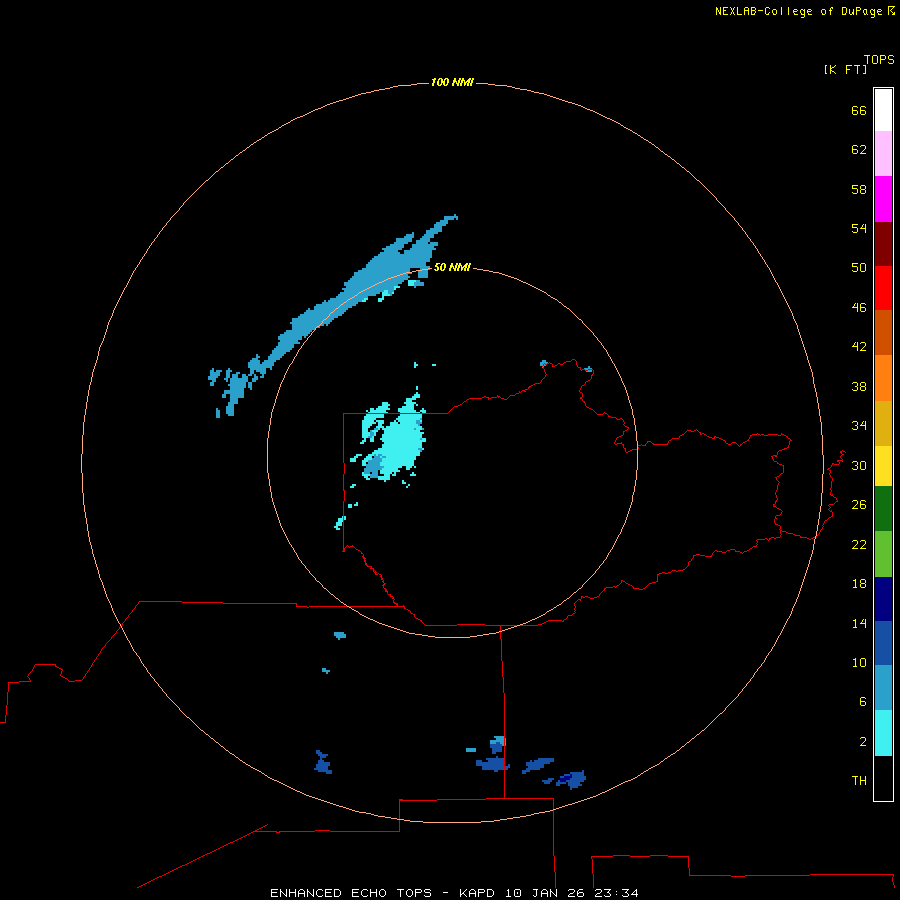Screen dimensions: 900x900
Task: Click the legend value 62
Action: tap(859, 149)
